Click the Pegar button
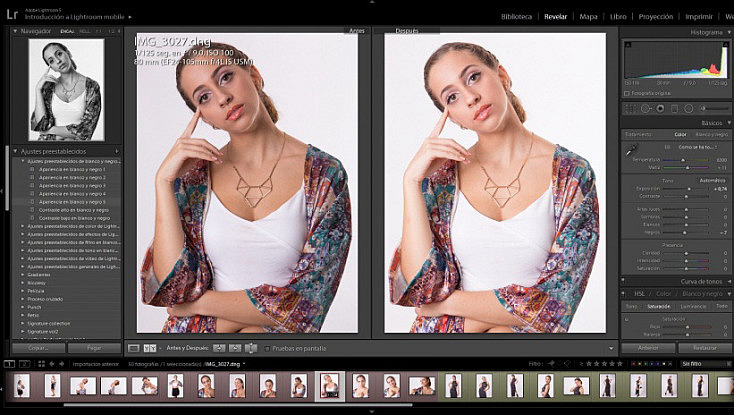734x415 pixels. (94, 348)
